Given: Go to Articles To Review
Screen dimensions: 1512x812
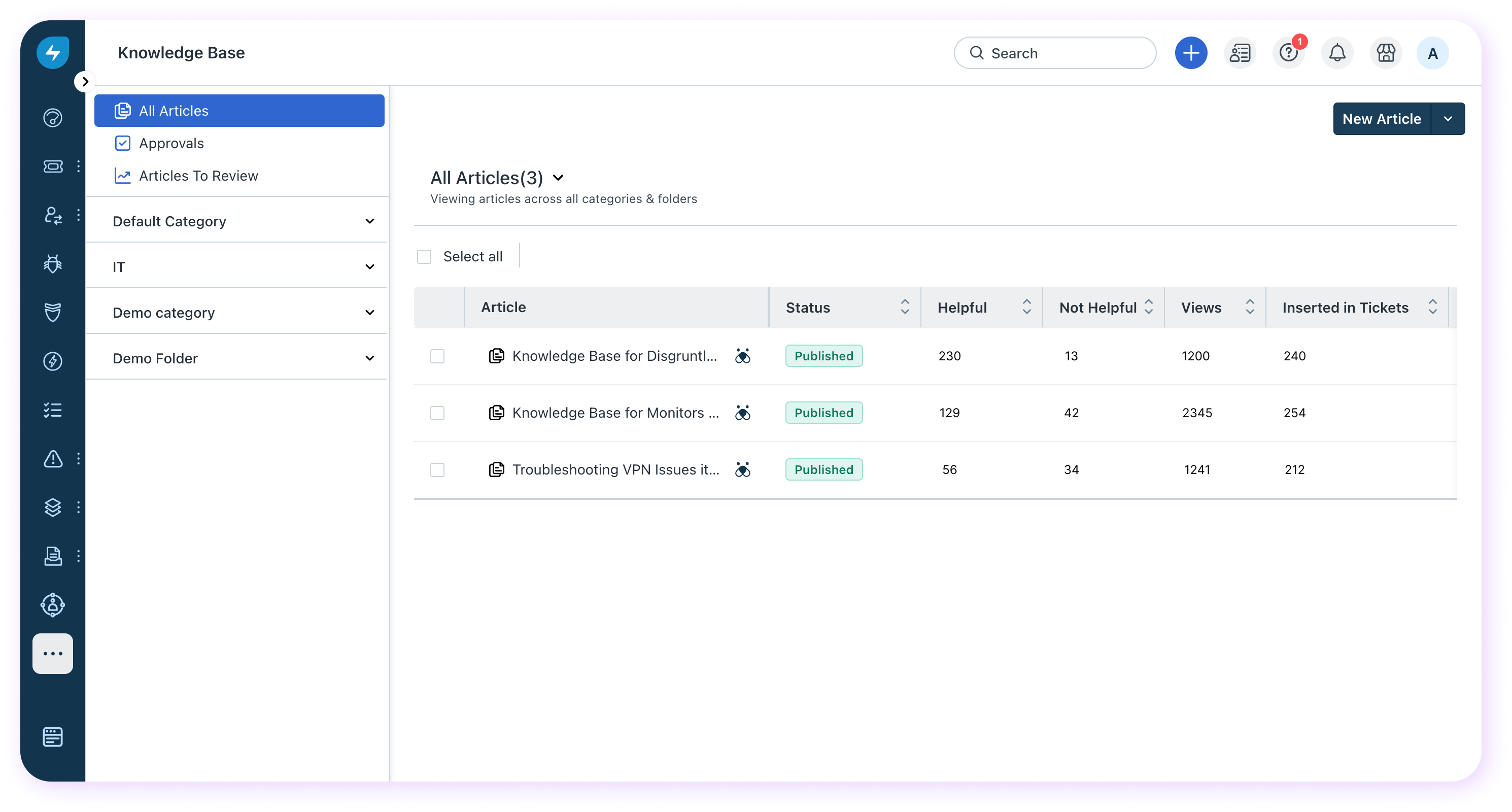Looking at the screenshot, I should pyautogui.click(x=198, y=176).
